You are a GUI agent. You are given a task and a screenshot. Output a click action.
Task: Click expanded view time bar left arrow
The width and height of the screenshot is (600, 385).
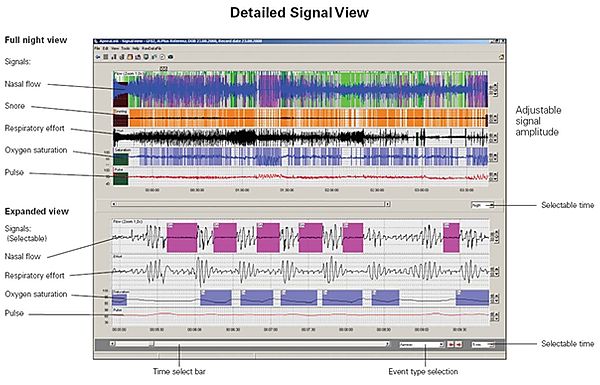[x=112, y=344]
